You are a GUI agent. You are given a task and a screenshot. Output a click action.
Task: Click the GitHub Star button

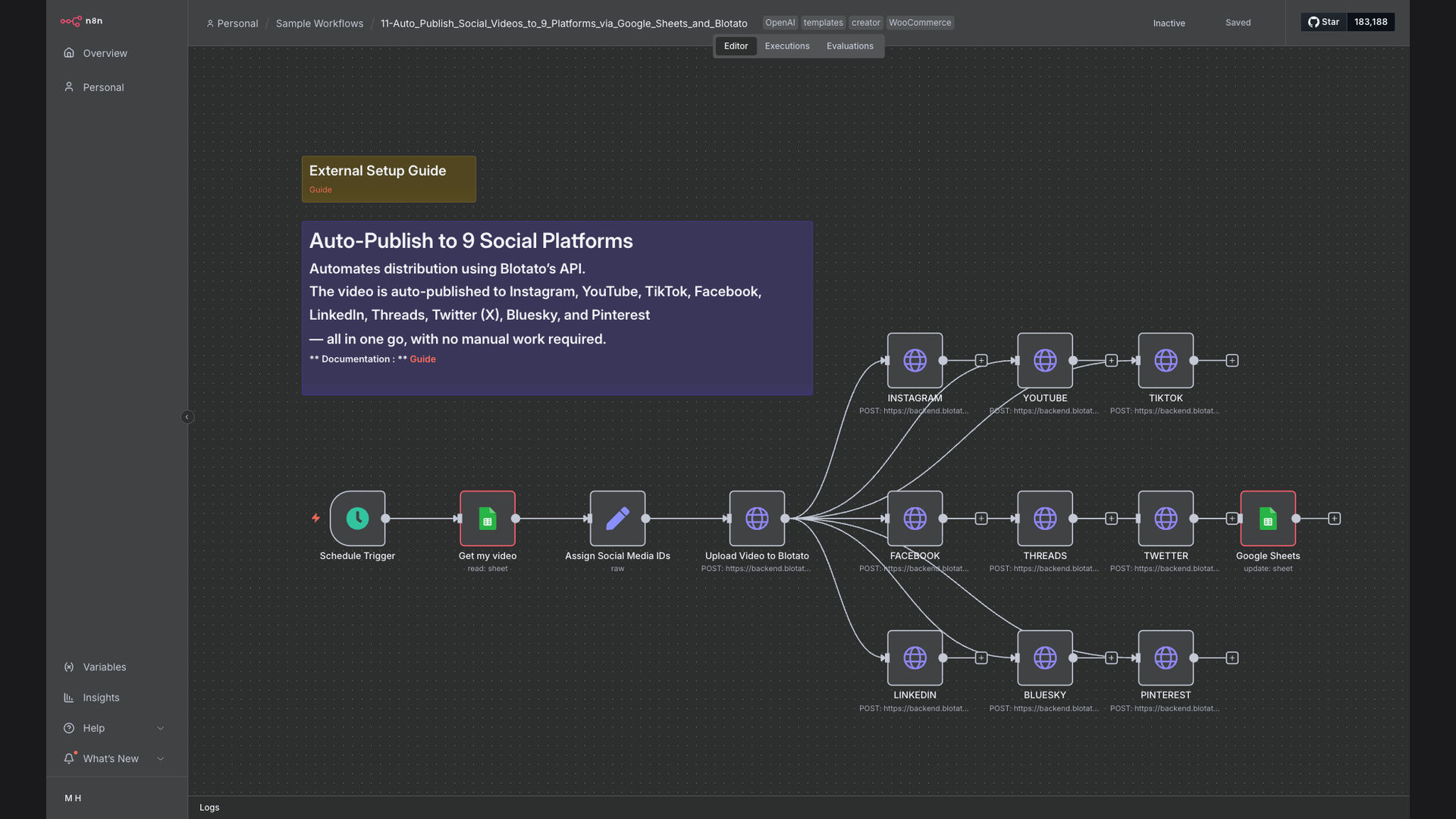1324,22
